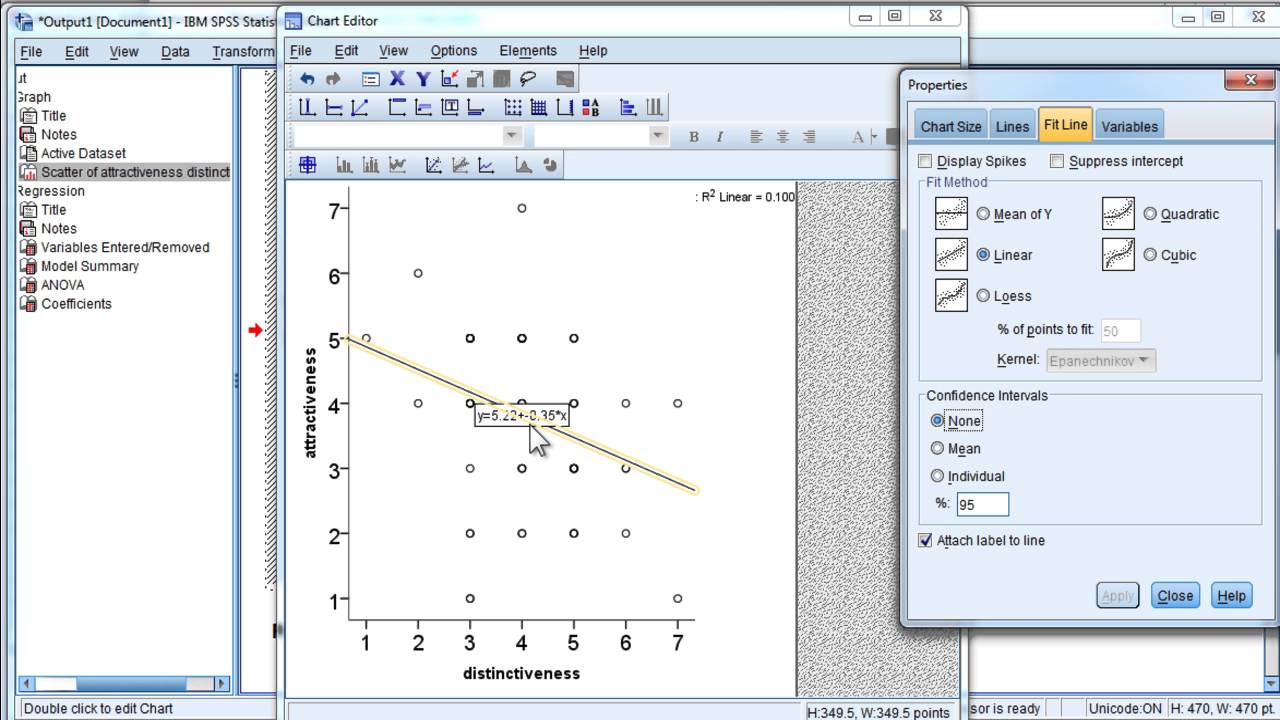Open the Properties window toolbar icon

click(371, 79)
